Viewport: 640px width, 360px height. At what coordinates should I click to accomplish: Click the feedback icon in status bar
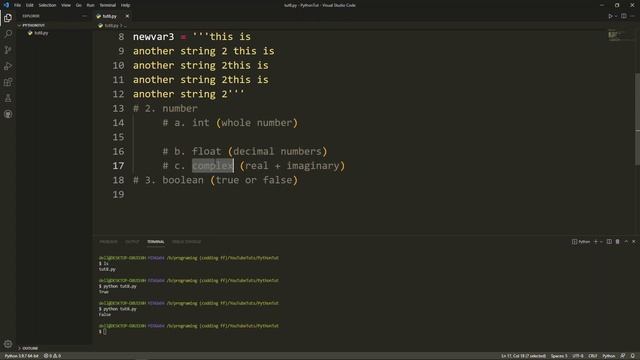(623, 356)
